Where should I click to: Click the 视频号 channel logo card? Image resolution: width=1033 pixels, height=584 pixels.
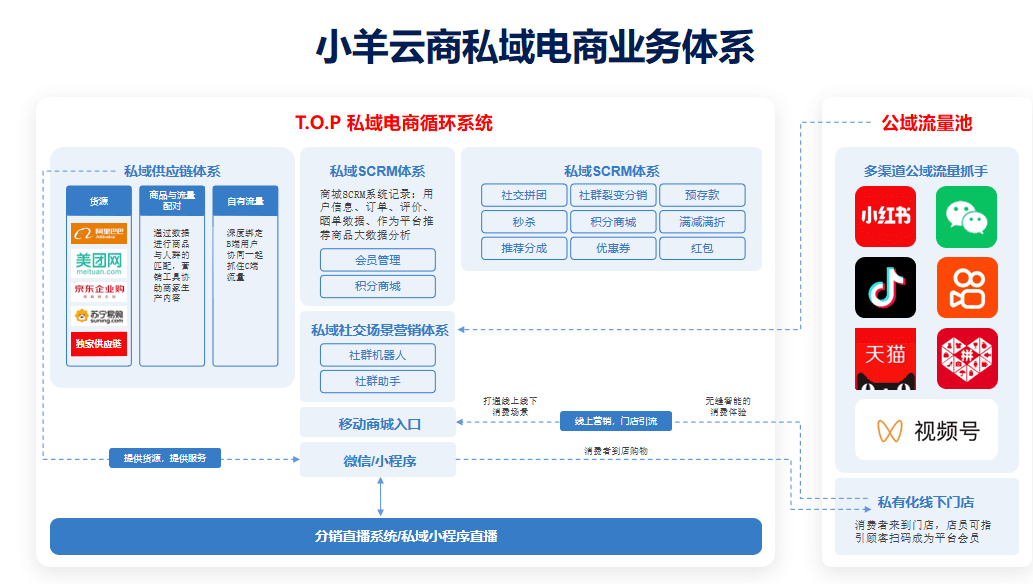[926, 430]
